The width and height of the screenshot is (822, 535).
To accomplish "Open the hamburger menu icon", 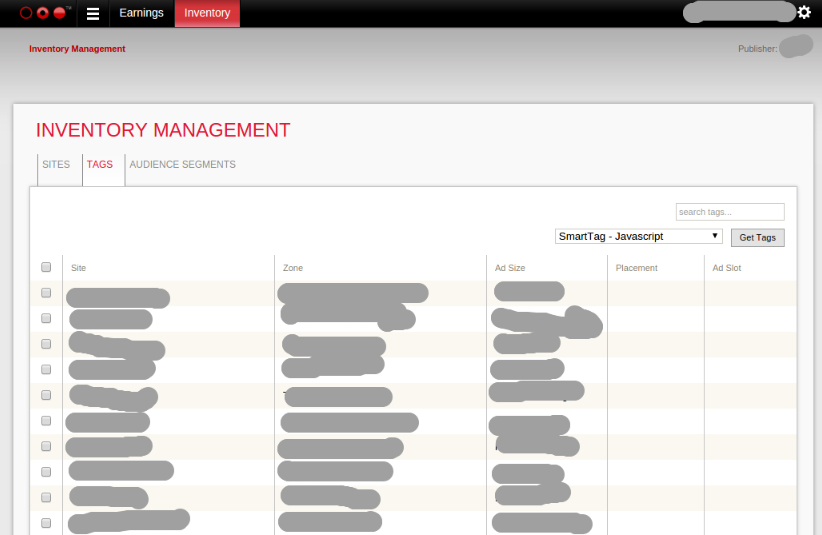I will 93,14.
